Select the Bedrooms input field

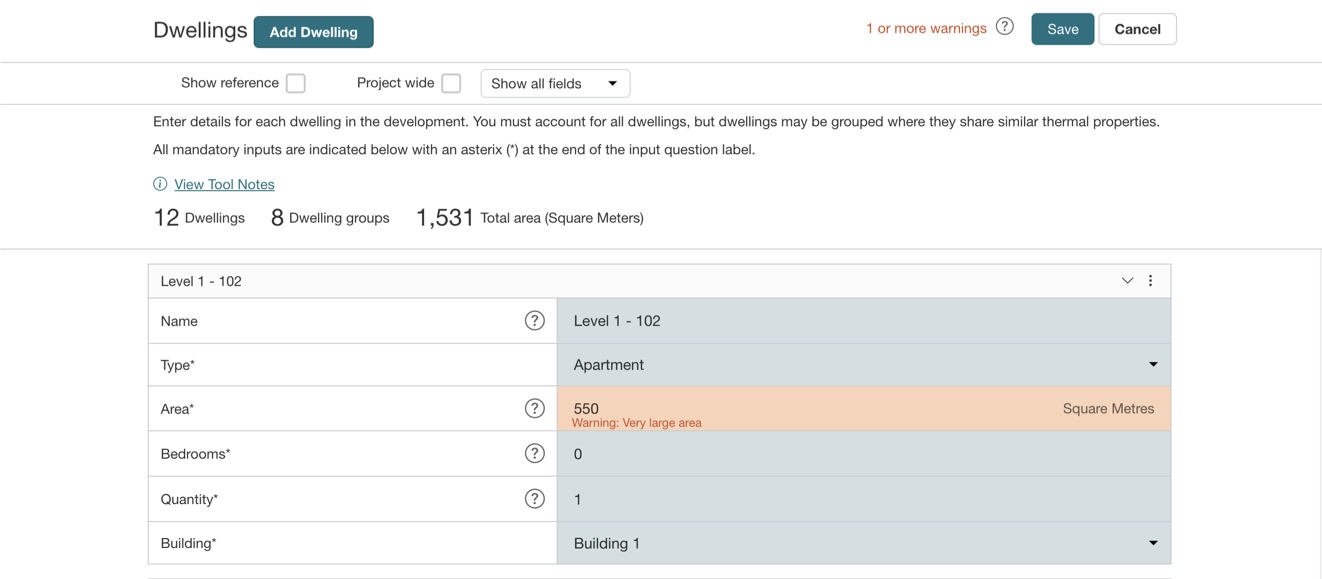point(863,454)
